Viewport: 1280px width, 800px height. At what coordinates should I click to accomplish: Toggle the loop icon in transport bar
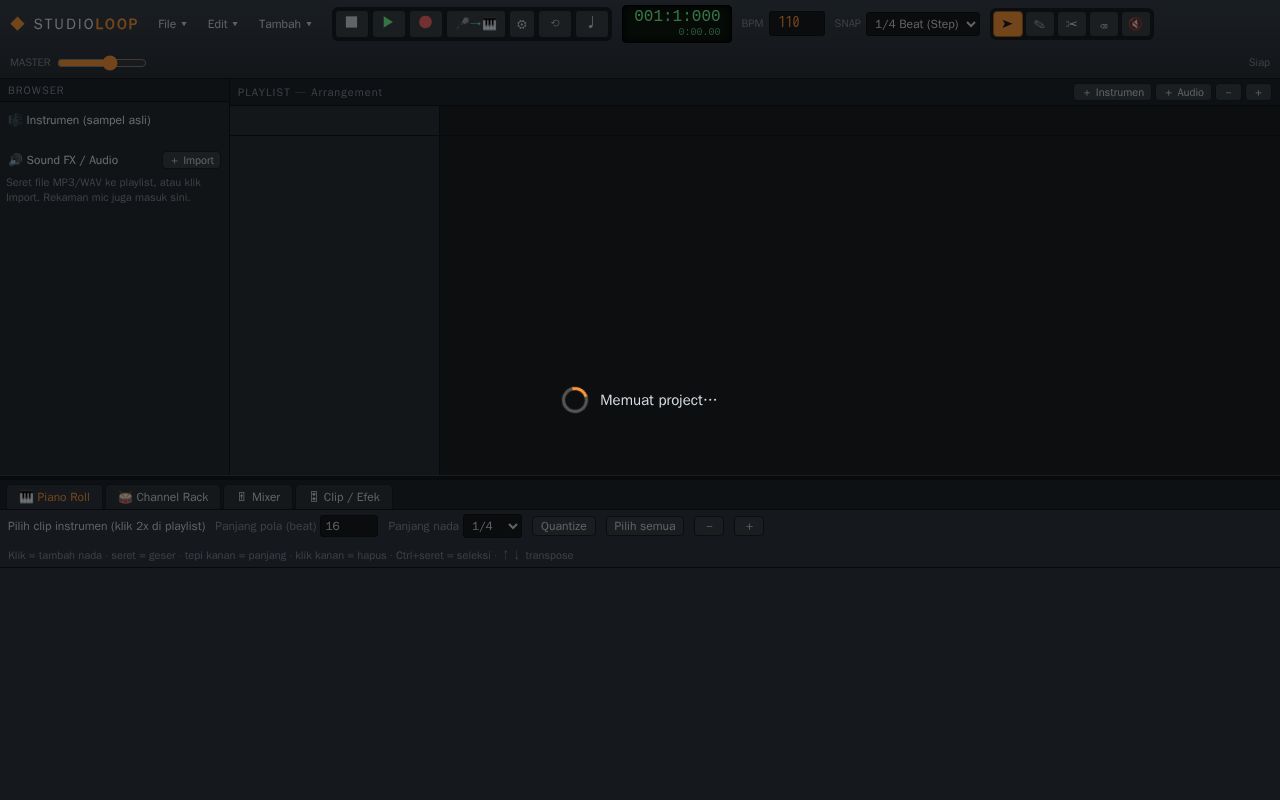click(555, 24)
